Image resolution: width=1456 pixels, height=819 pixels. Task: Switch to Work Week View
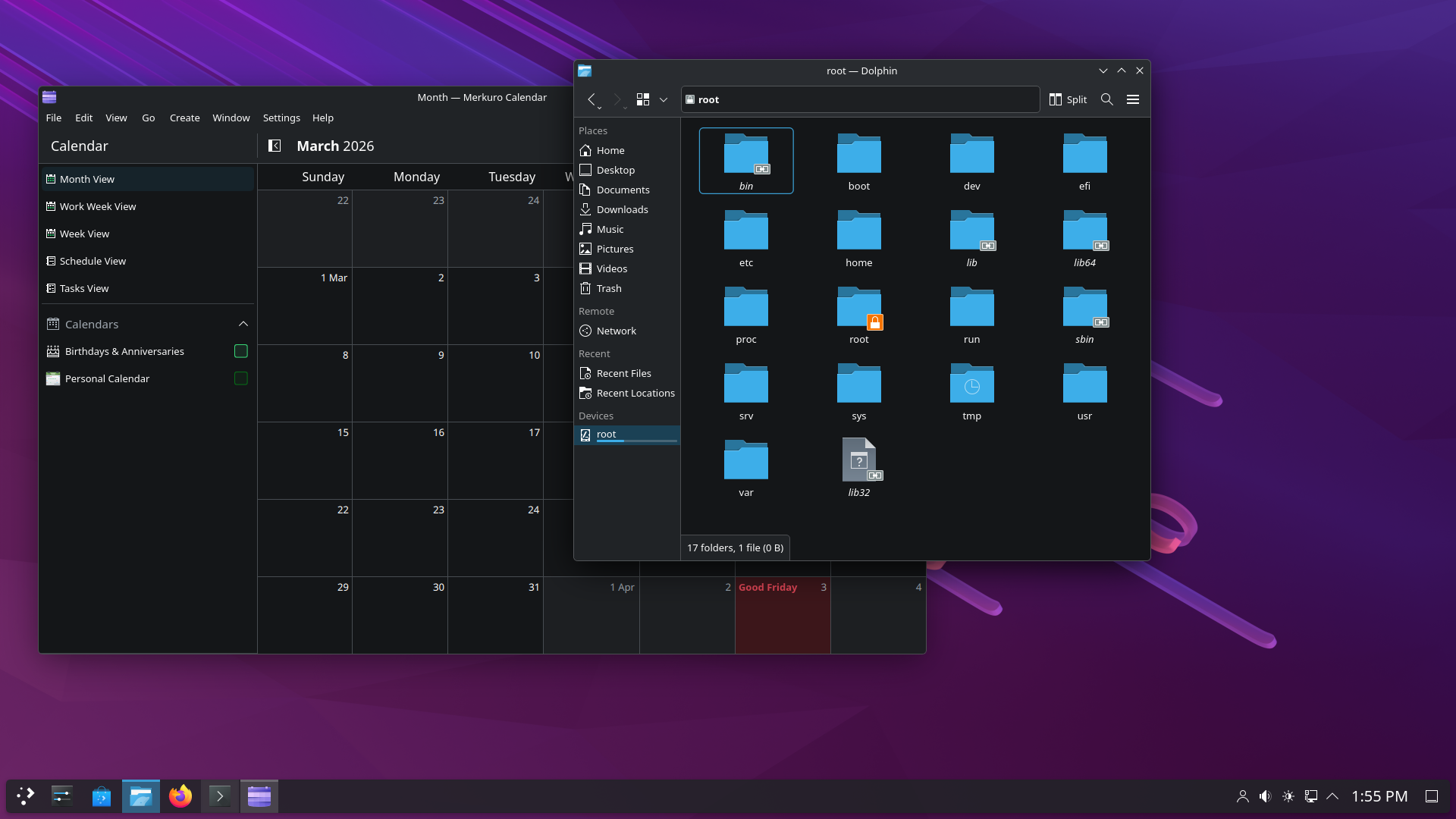pyautogui.click(x=148, y=206)
